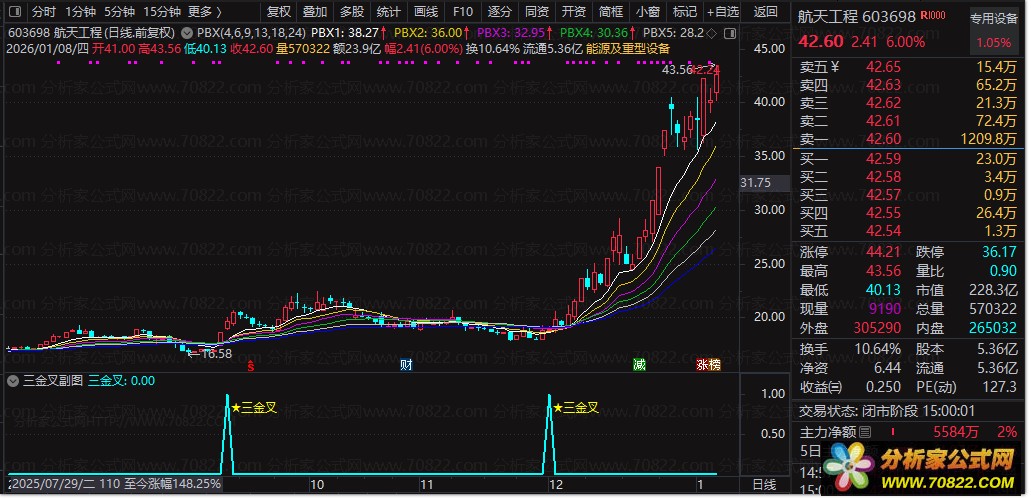This screenshot has width=1031, height=499.
Task: Click the PE(动) 127.3 value
Action: [998, 387]
